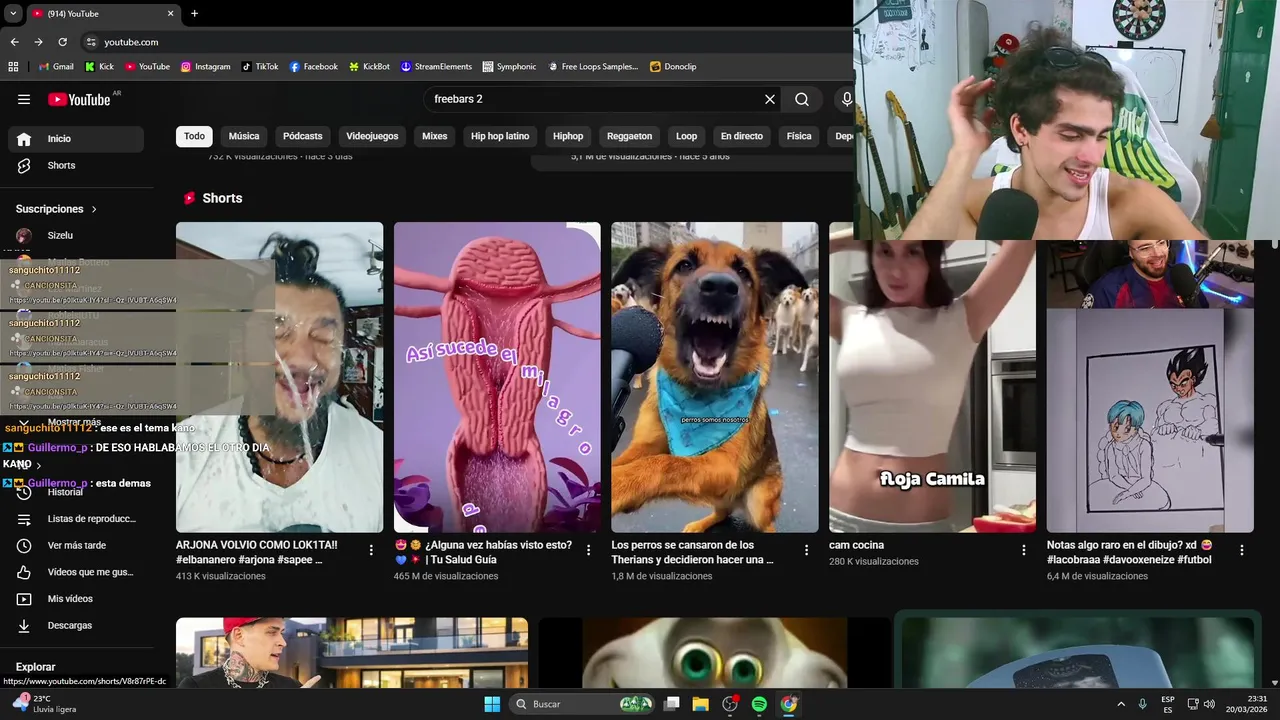Select the Reggaeton filter chip
1280x720 pixels.
[x=630, y=136]
